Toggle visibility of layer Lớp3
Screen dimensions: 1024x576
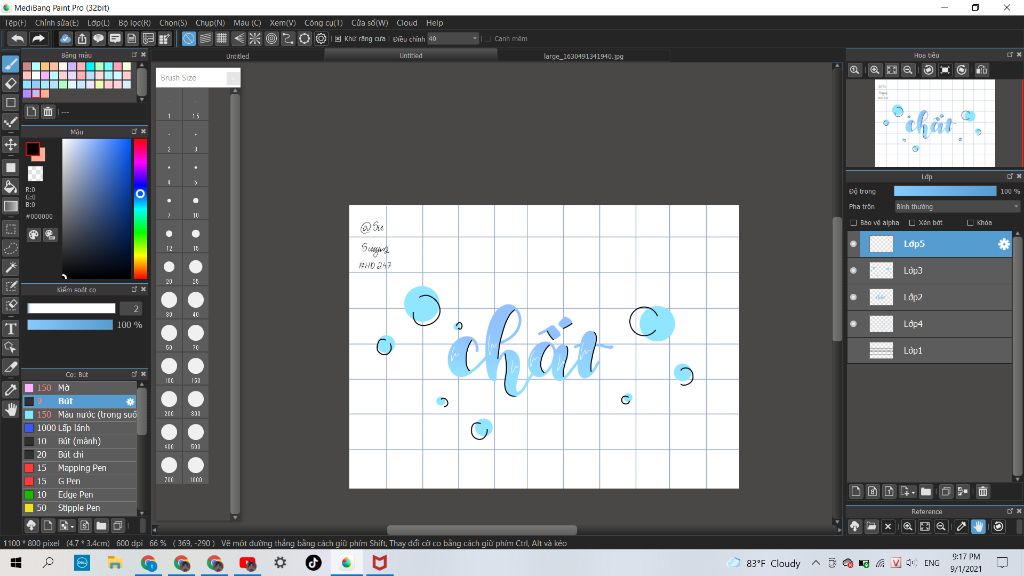[x=854, y=270]
